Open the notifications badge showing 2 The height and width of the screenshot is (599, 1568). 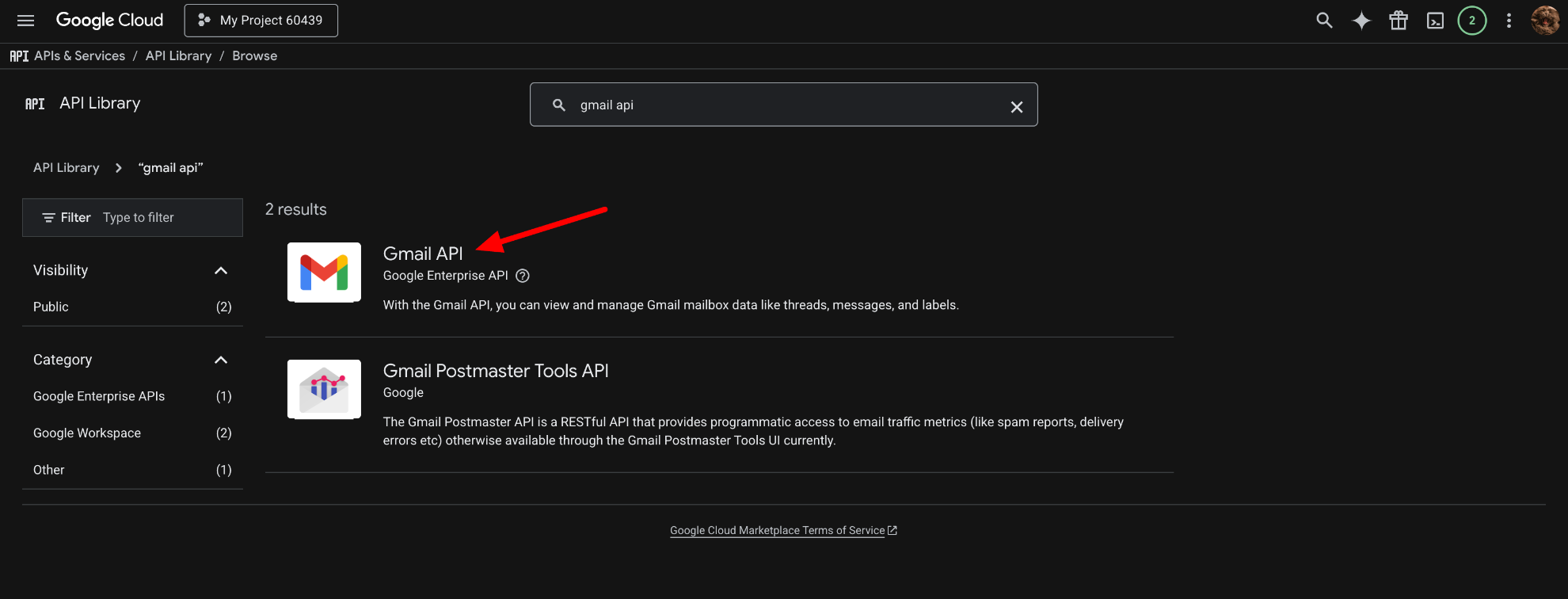[x=1472, y=21]
